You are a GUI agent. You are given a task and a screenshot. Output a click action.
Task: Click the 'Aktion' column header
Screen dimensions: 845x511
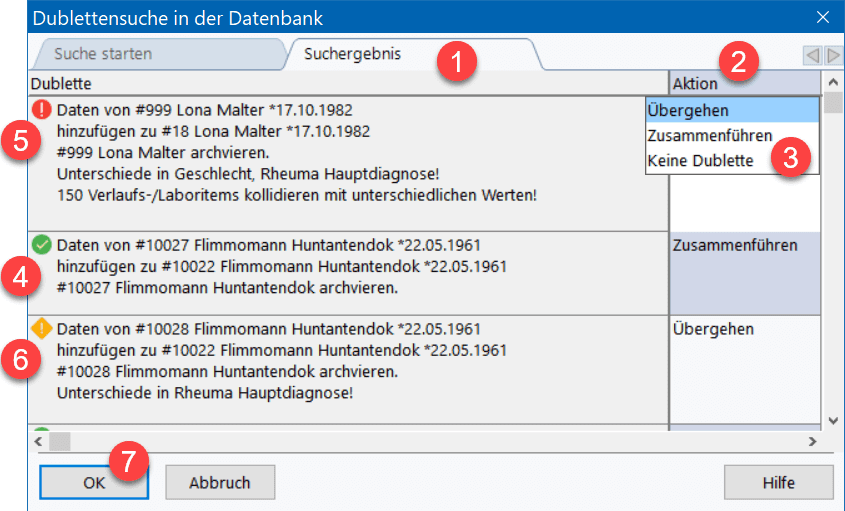point(744,84)
